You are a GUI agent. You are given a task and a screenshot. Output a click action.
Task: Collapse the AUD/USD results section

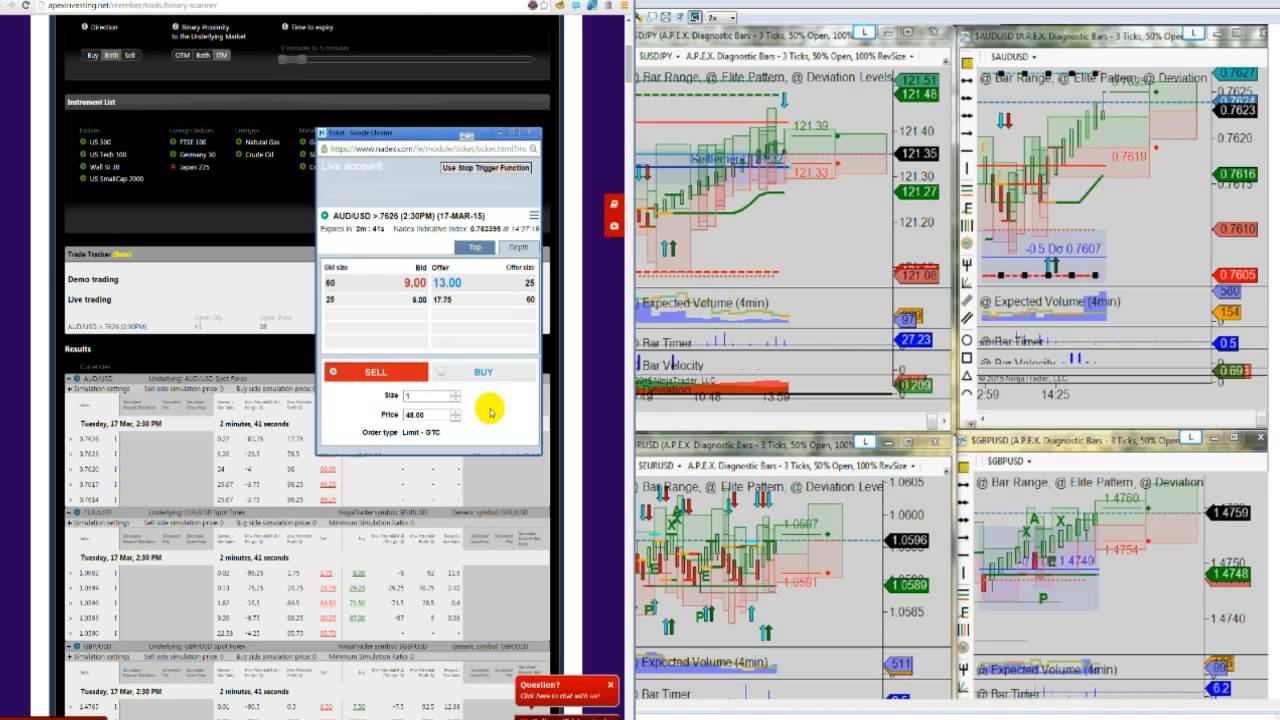[70, 379]
